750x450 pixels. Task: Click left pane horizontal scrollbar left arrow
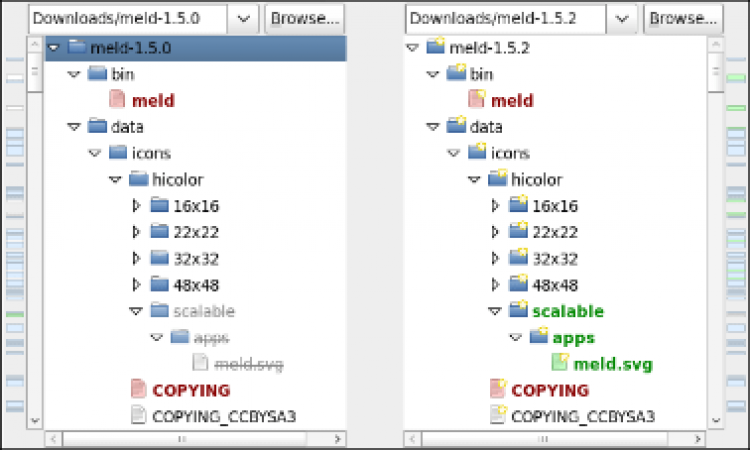[x=53, y=439]
